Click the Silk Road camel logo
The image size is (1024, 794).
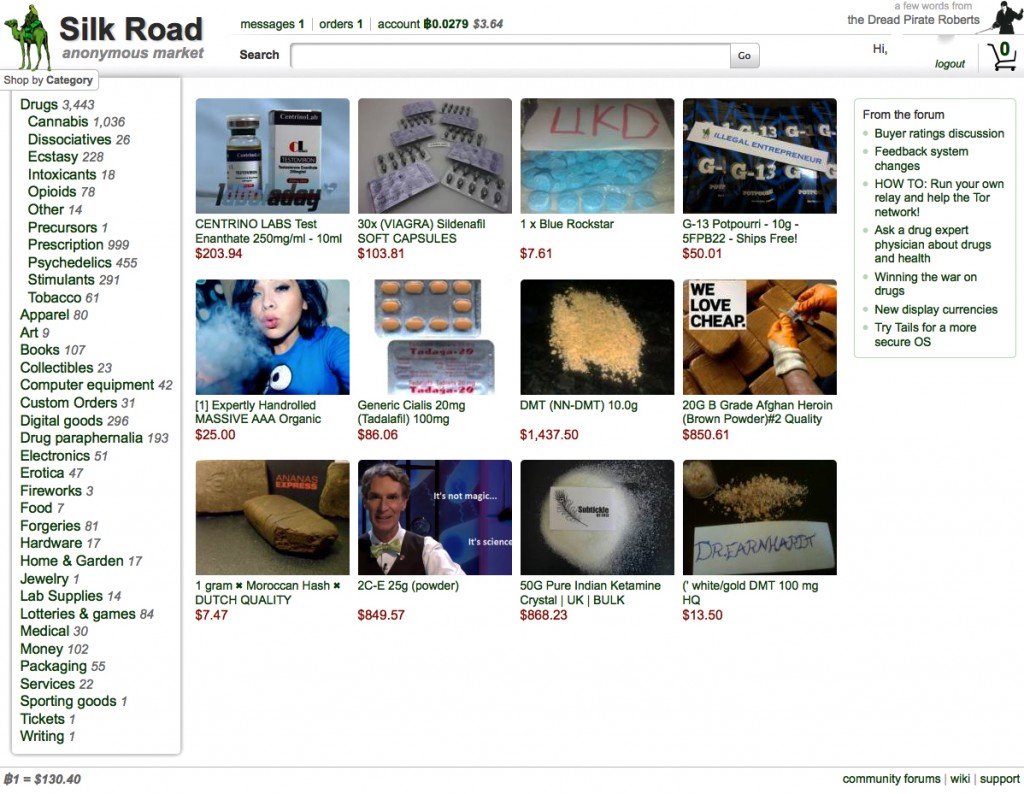pyautogui.click(x=28, y=38)
